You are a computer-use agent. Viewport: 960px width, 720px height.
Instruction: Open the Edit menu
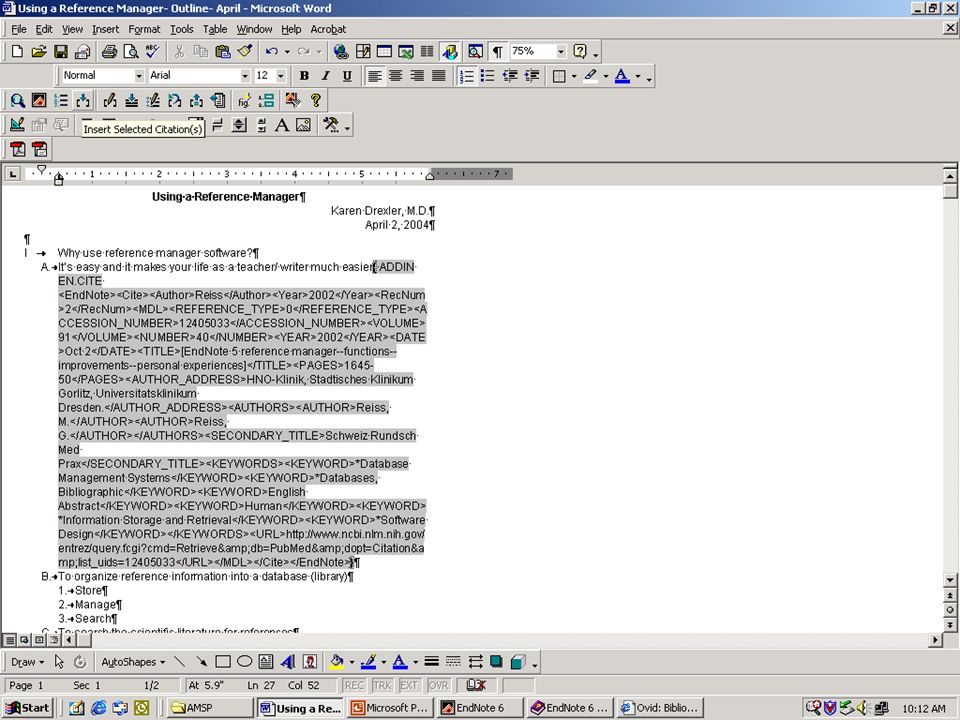(44, 29)
